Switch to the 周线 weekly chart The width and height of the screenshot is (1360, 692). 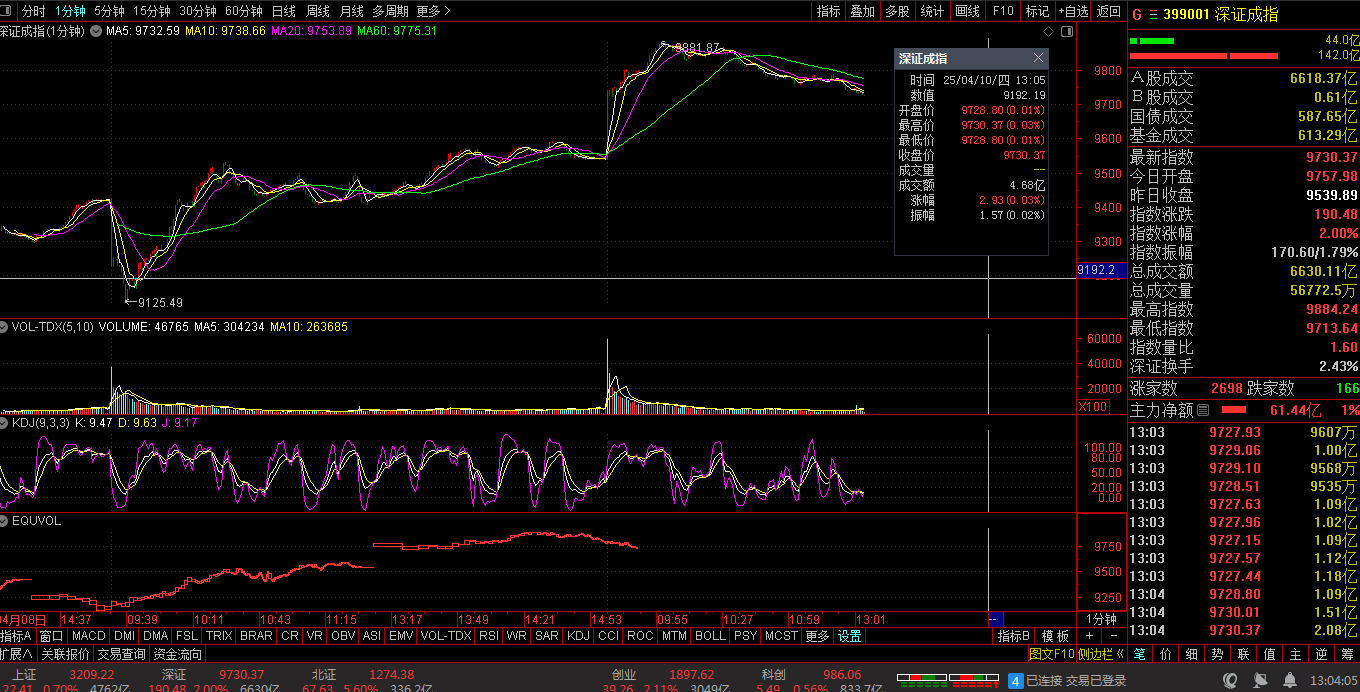(x=318, y=11)
